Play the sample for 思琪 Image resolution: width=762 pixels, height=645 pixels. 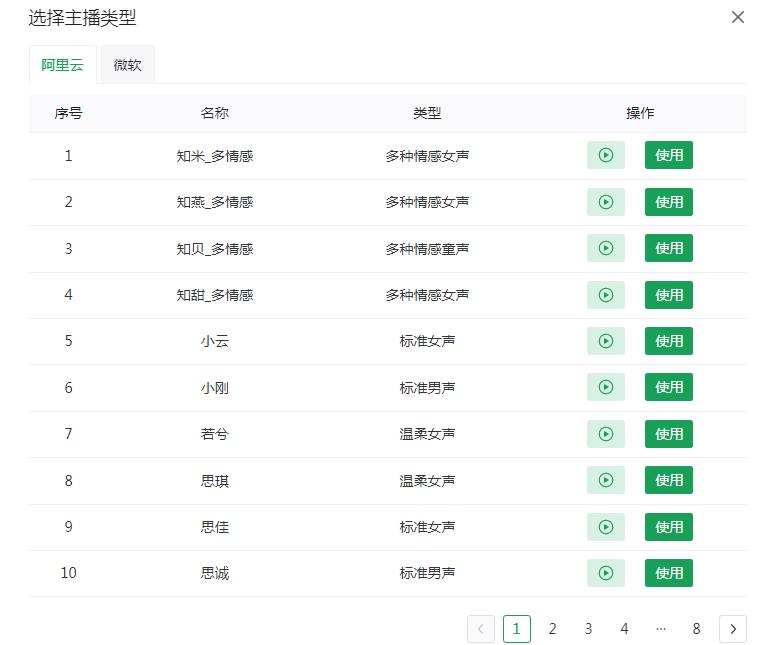[x=606, y=480]
